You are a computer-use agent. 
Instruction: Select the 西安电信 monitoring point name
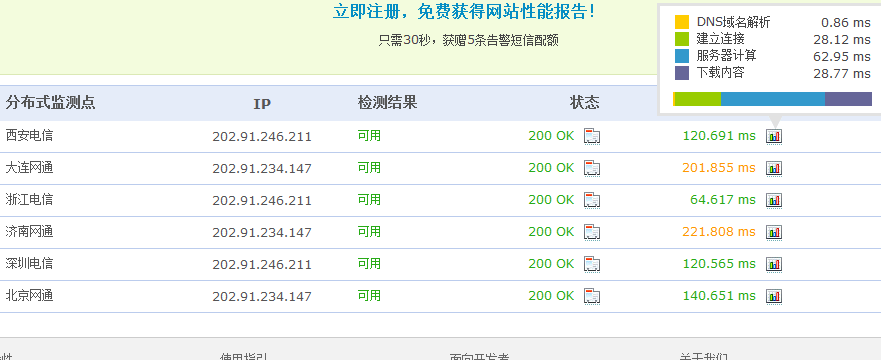pyautogui.click(x=29, y=135)
